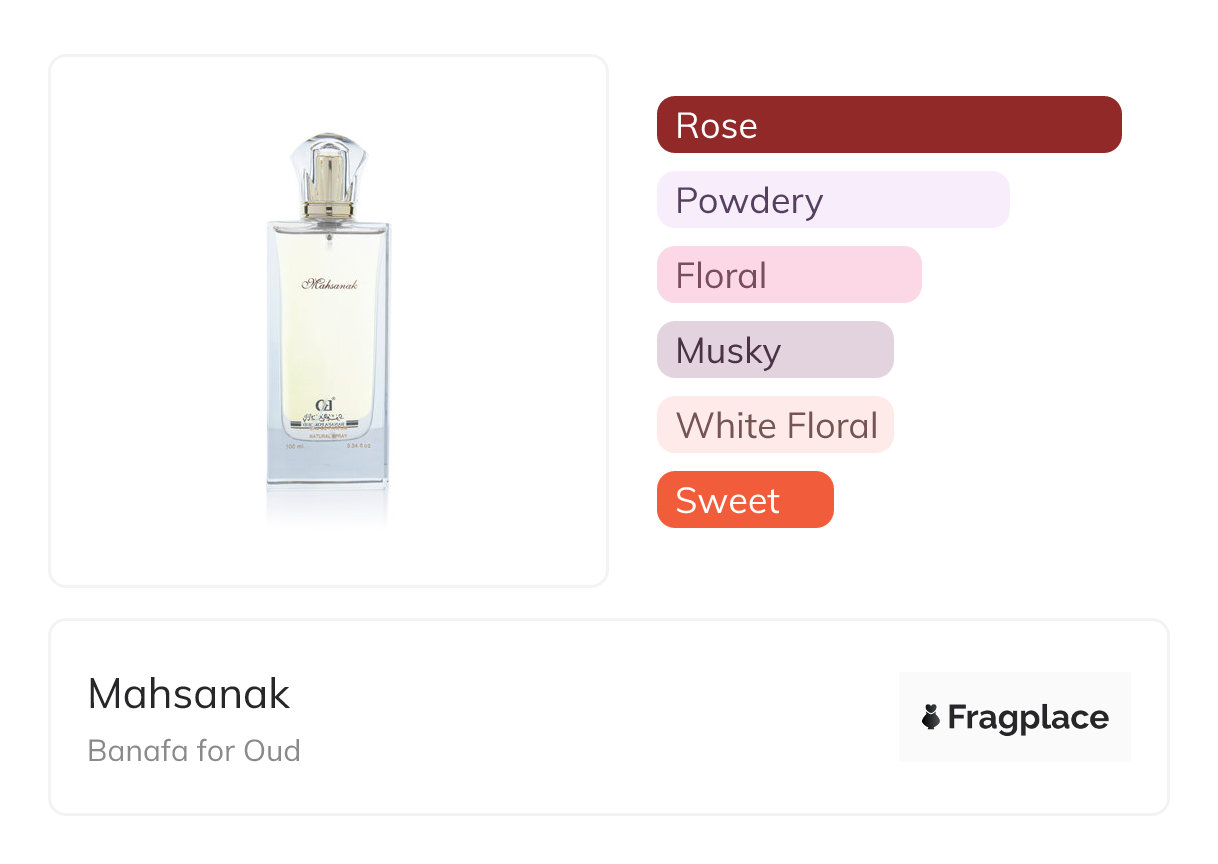
Task: Click the Mahsanak script on the bottle
Action: click(x=329, y=285)
